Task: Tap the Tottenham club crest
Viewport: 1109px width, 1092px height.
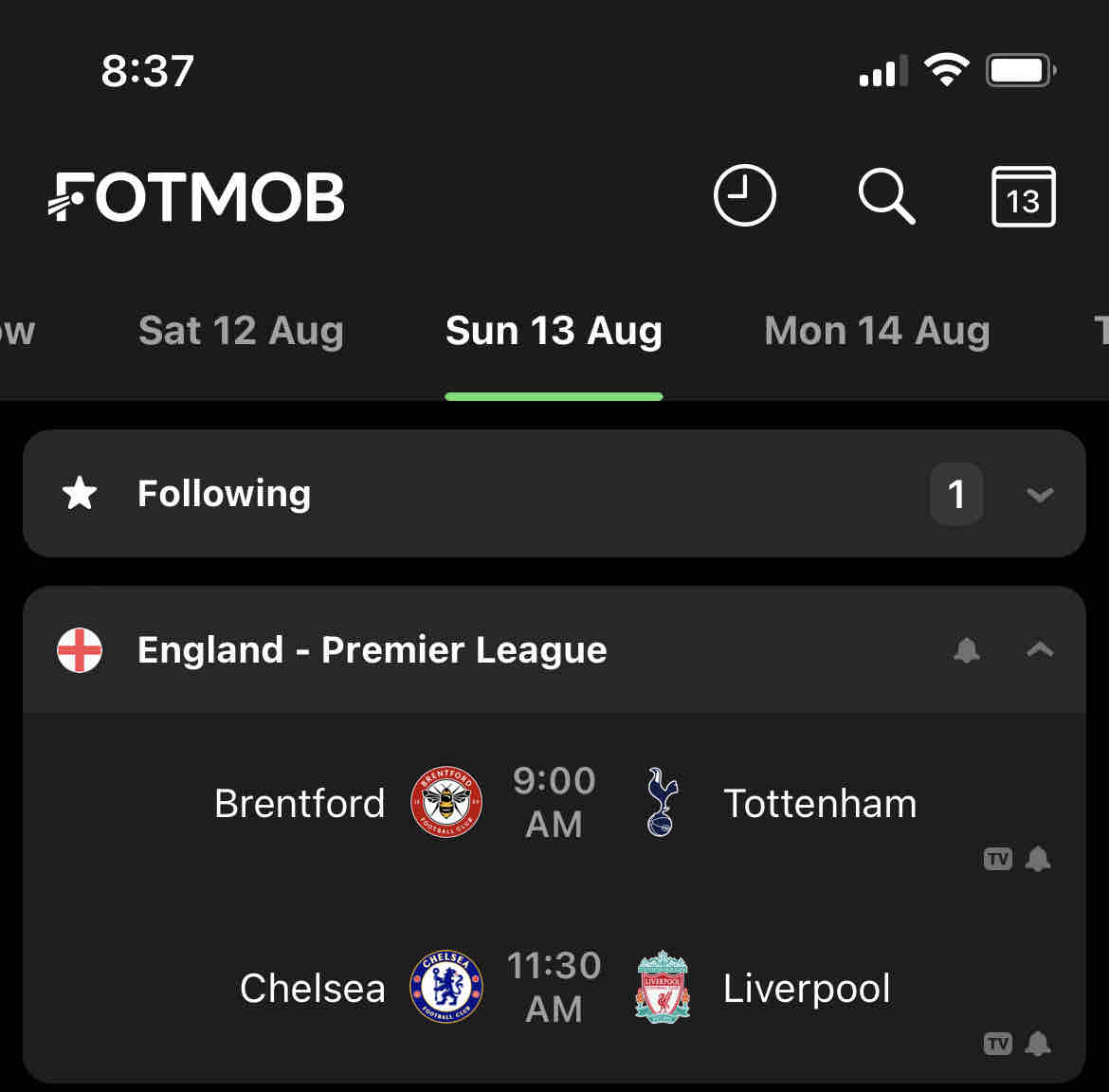Action: 662,802
